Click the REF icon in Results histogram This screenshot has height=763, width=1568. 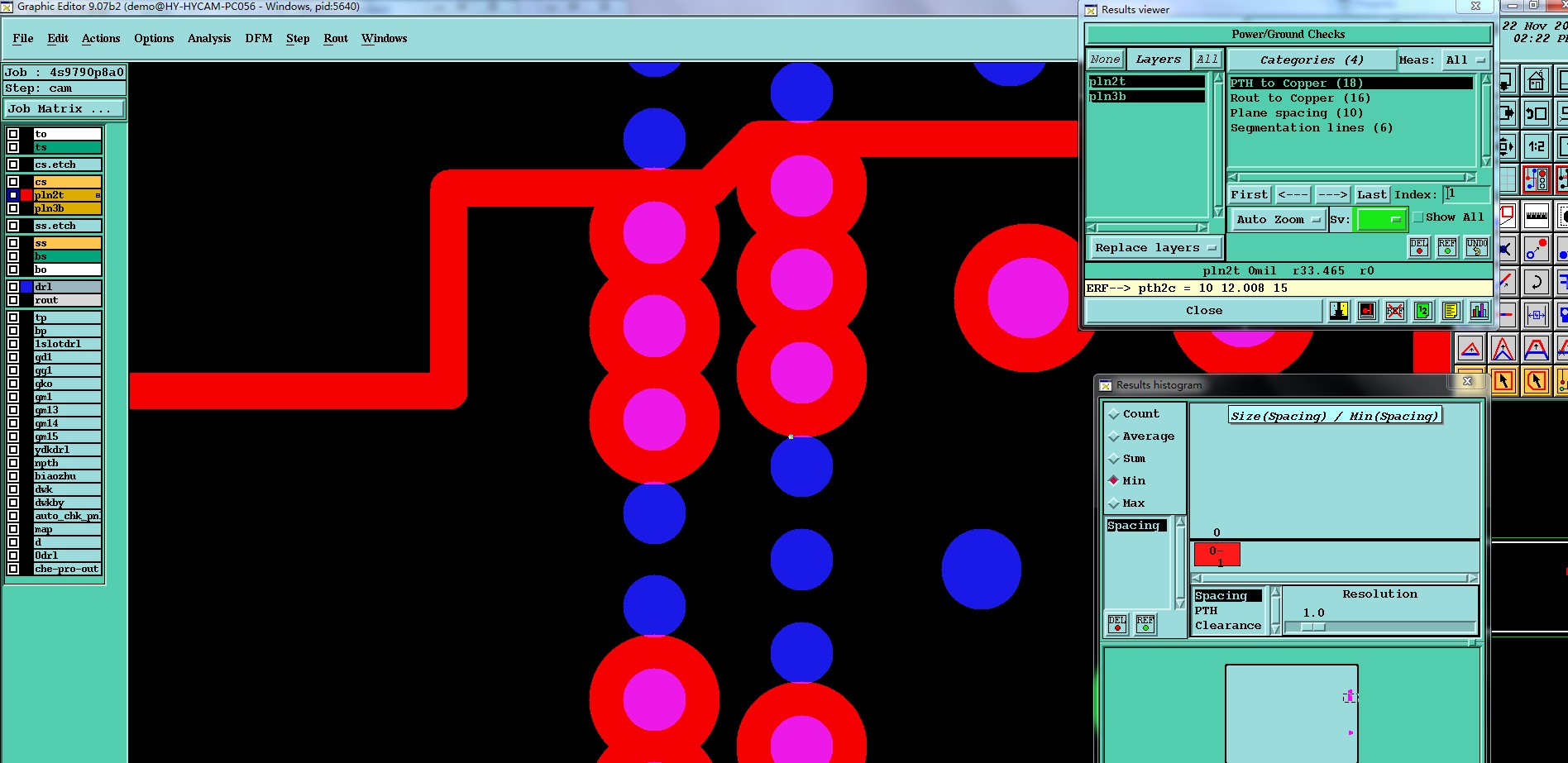[1145, 623]
